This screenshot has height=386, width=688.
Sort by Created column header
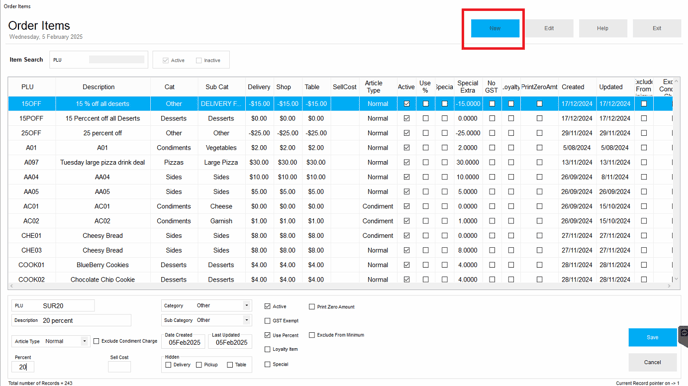point(573,87)
